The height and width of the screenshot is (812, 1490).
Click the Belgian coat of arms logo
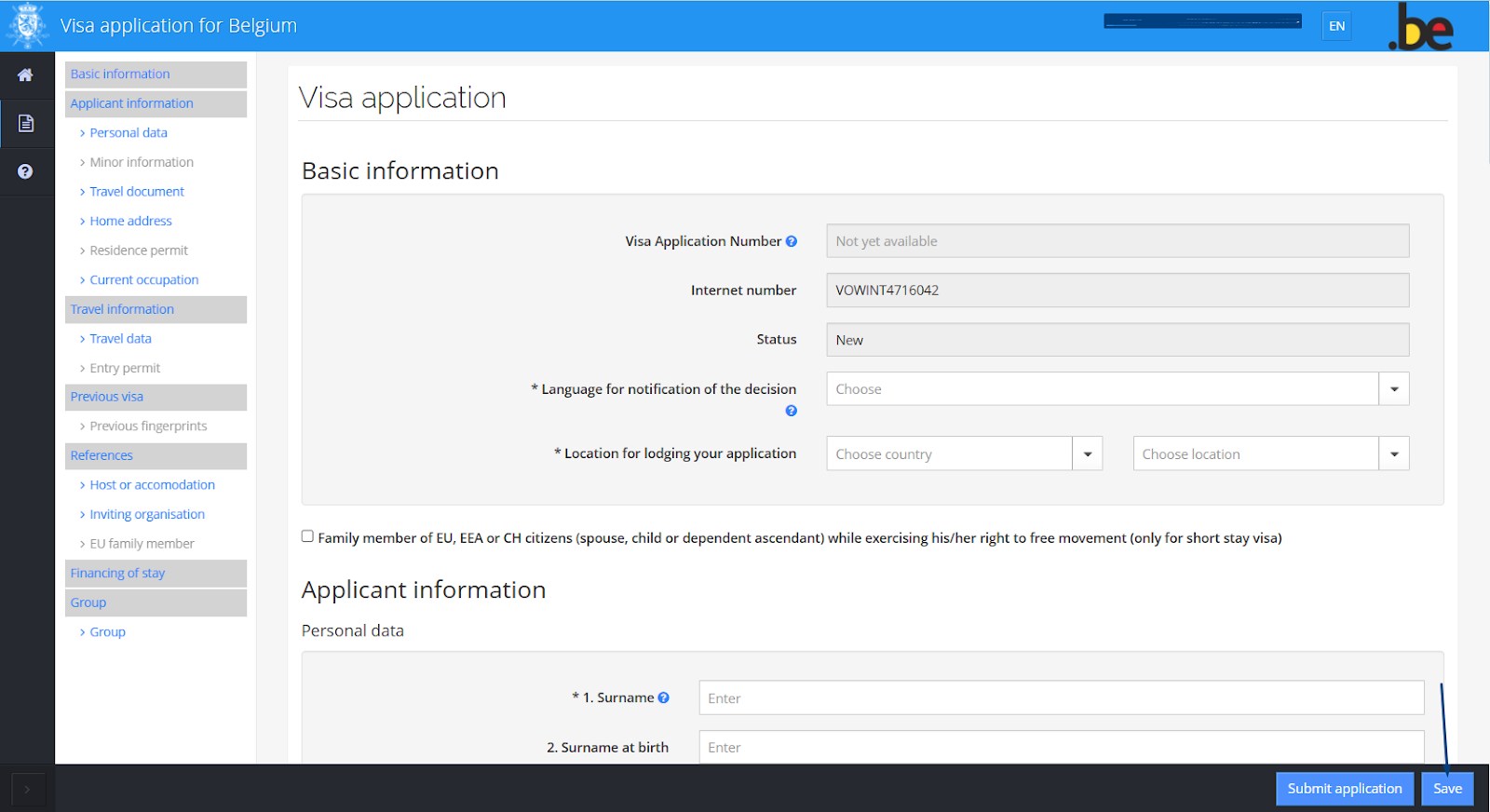[x=27, y=25]
